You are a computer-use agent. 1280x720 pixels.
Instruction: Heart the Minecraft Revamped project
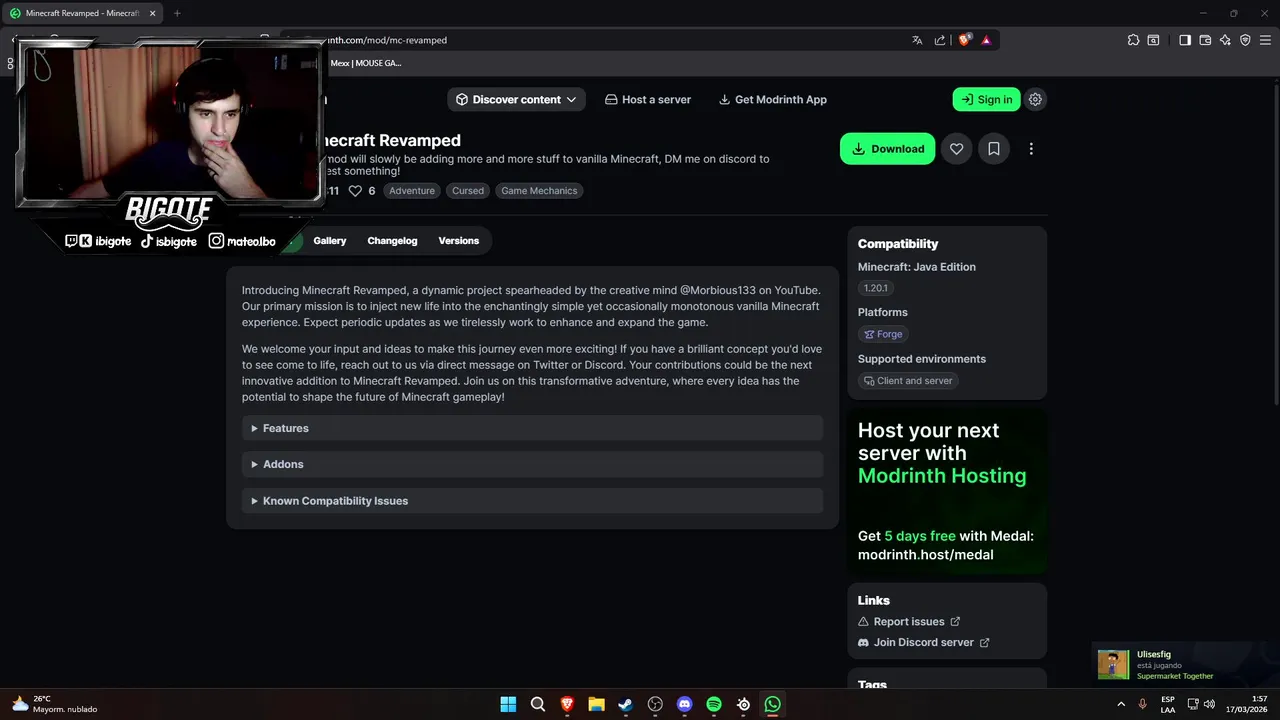pyautogui.click(x=957, y=149)
